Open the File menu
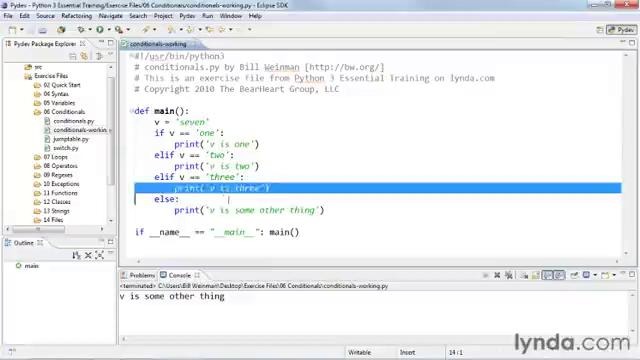 pyautogui.click(x=8, y=16)
